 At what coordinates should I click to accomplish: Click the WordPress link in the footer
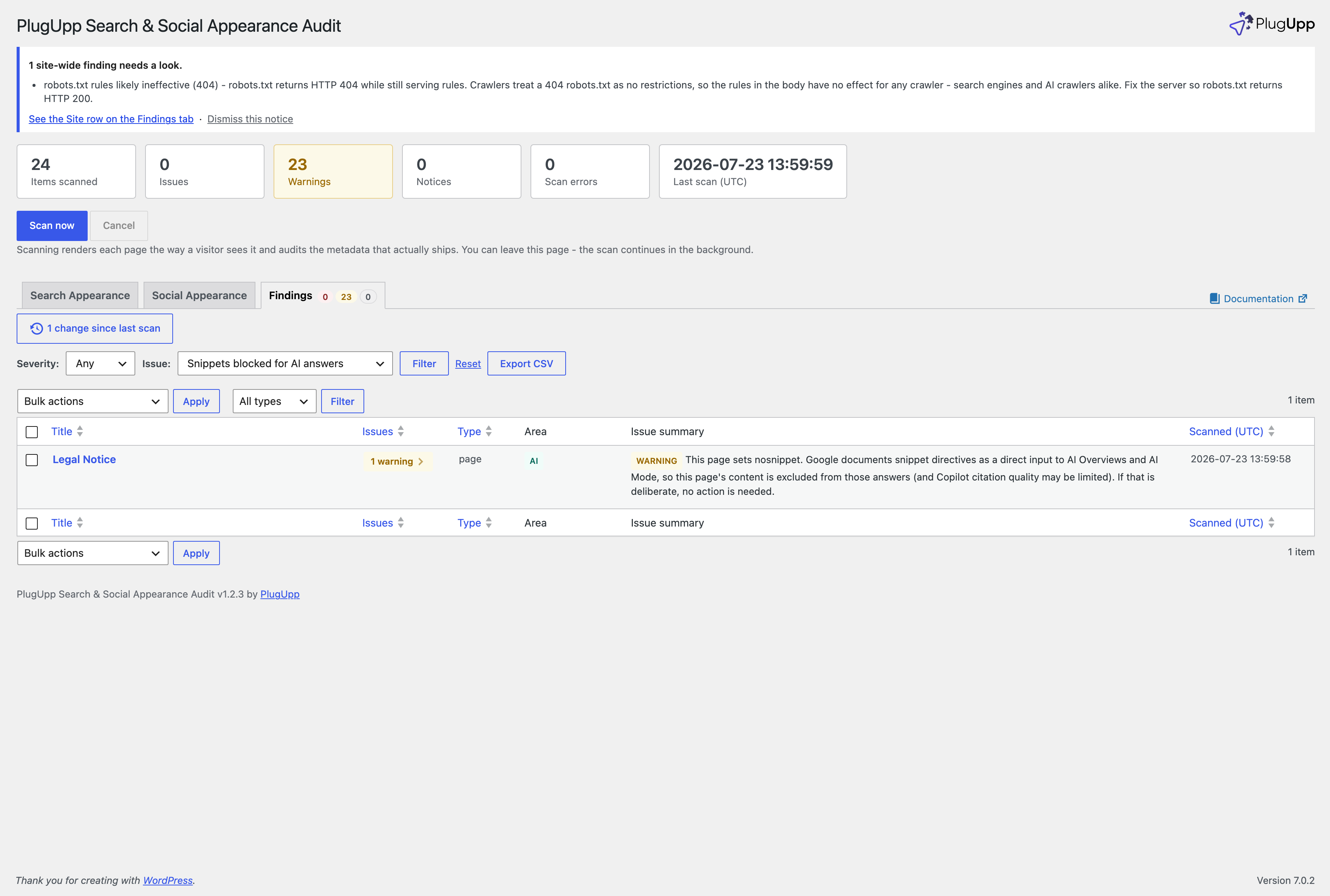click(167, 881)
